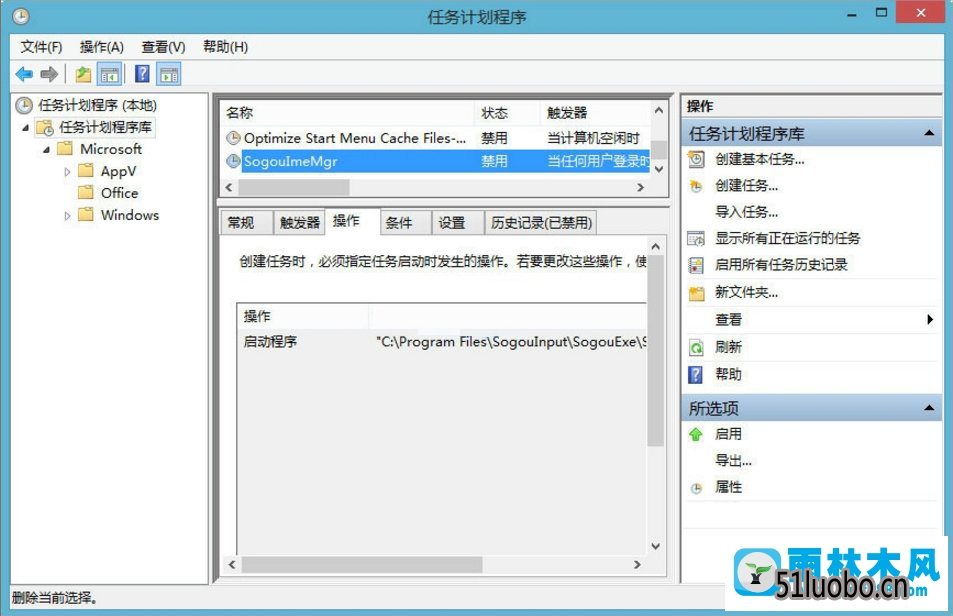Click the 创建任务 icon
953x616 pixels.
point(697,186)
